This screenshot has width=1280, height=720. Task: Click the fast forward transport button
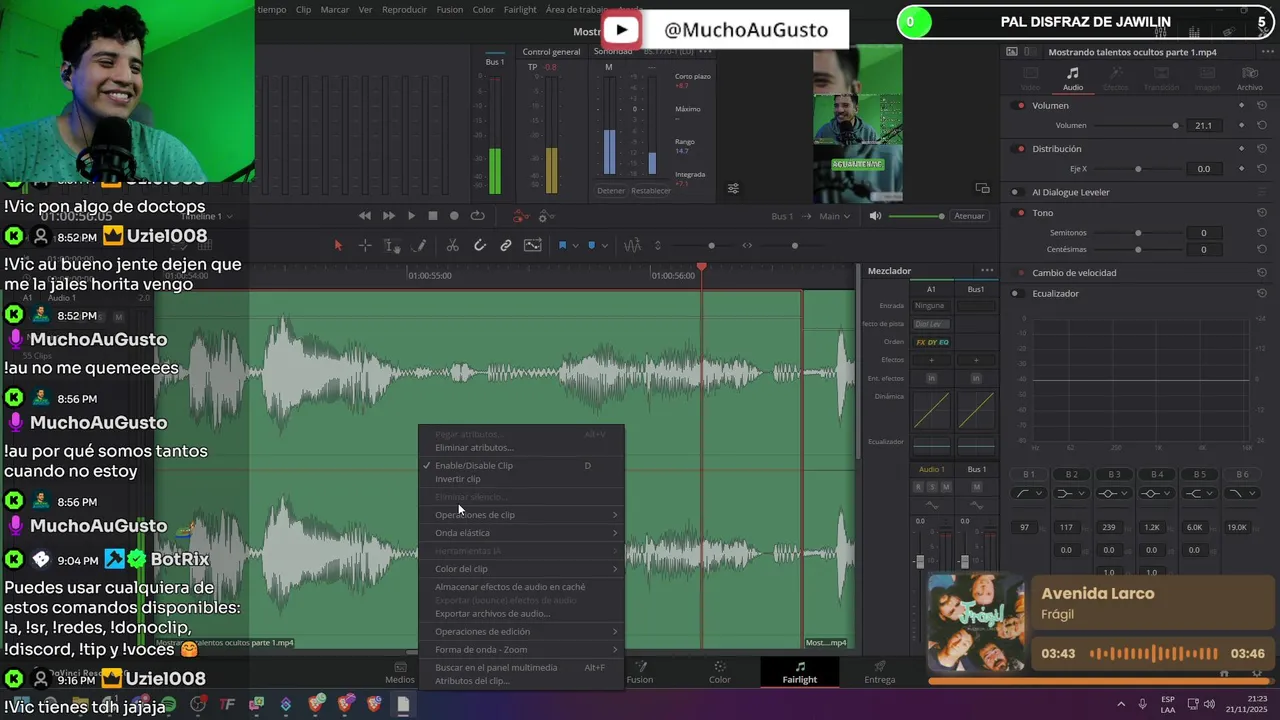tap(388, 216)
